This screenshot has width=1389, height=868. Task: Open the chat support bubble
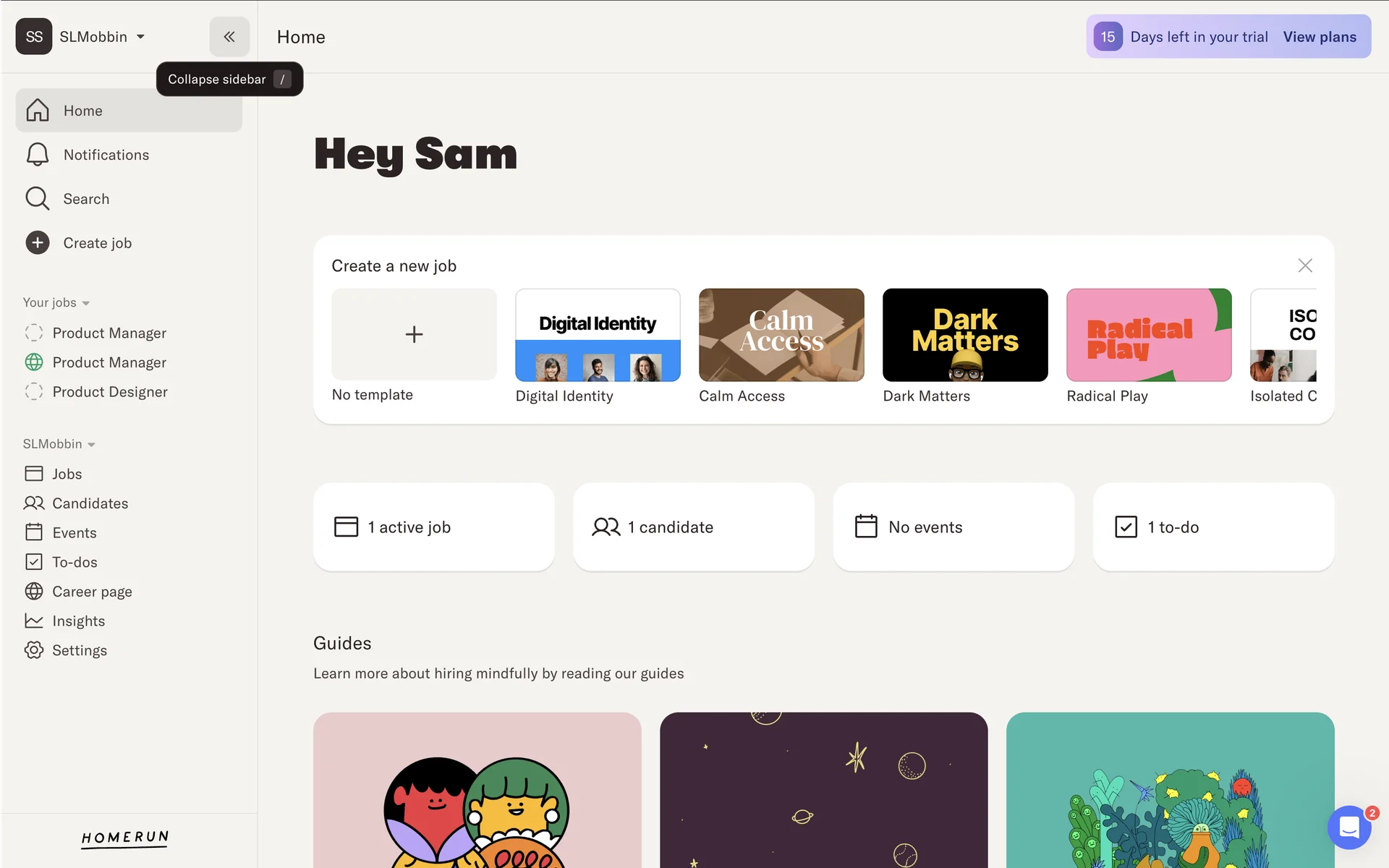point(1349,827)
